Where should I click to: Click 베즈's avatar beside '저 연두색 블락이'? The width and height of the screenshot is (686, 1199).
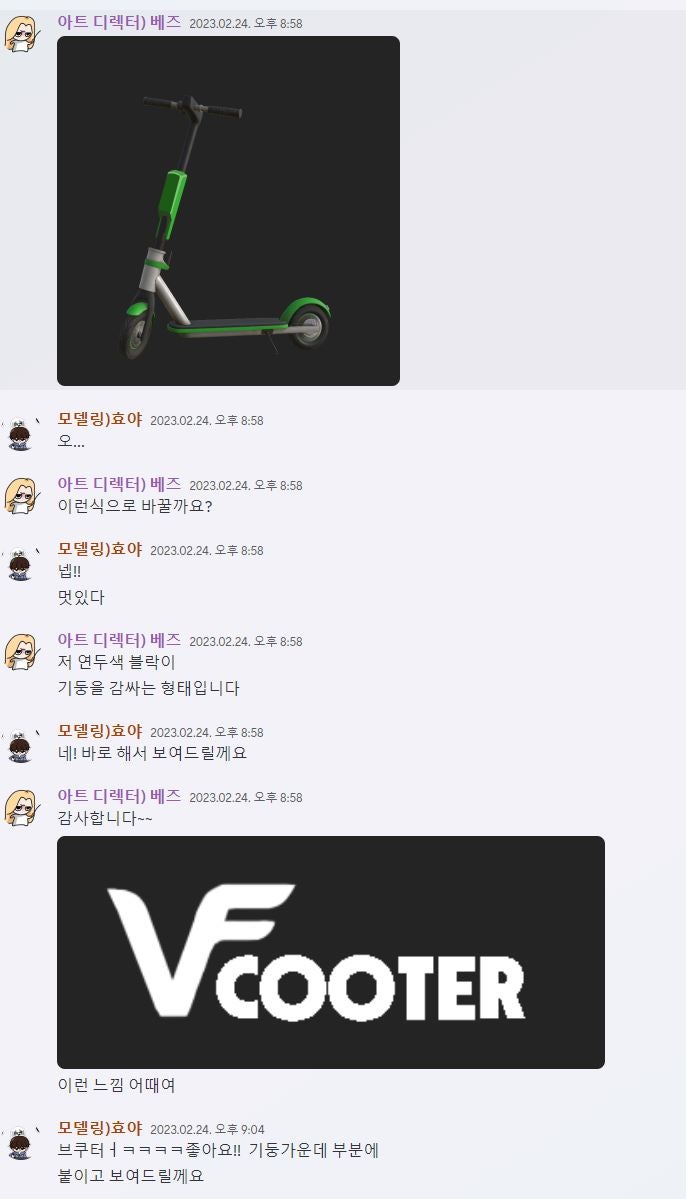[x=21, y=652]
